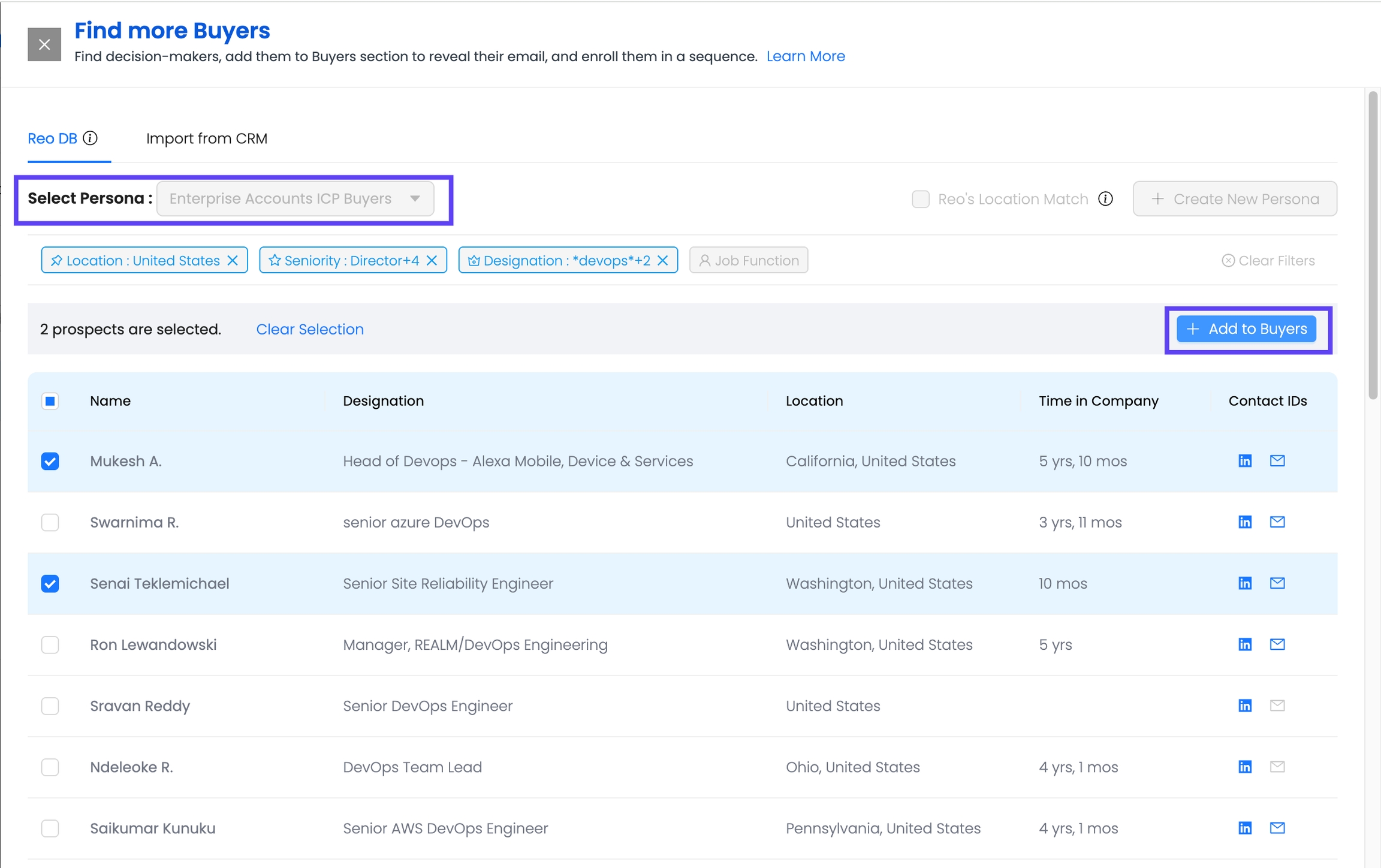This screenshot has height=868, width=1381.
Task: Close the Find more Buyers panel
Action: coord(44,44)
